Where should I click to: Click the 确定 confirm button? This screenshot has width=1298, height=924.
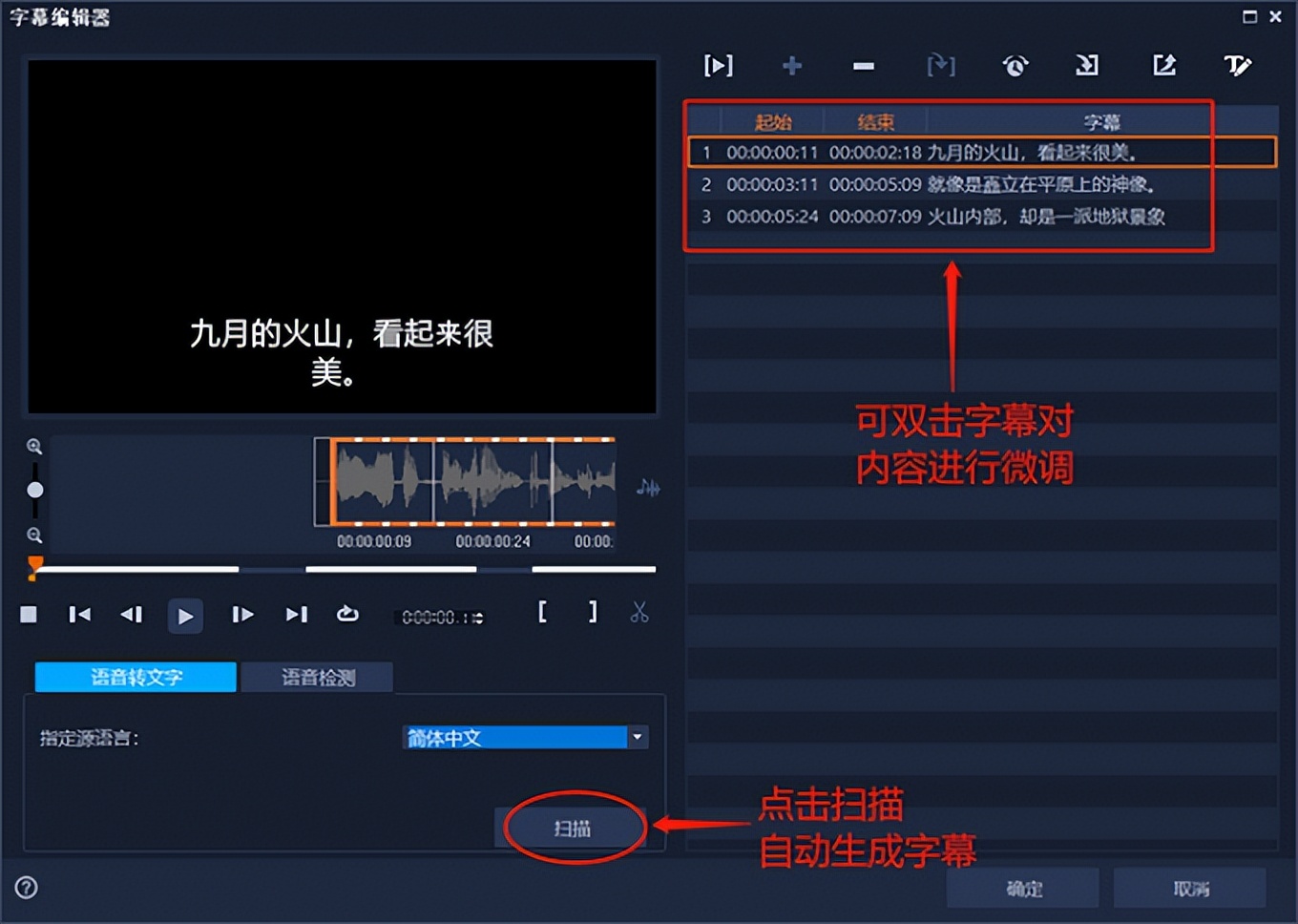click(x=1022, y=888)
